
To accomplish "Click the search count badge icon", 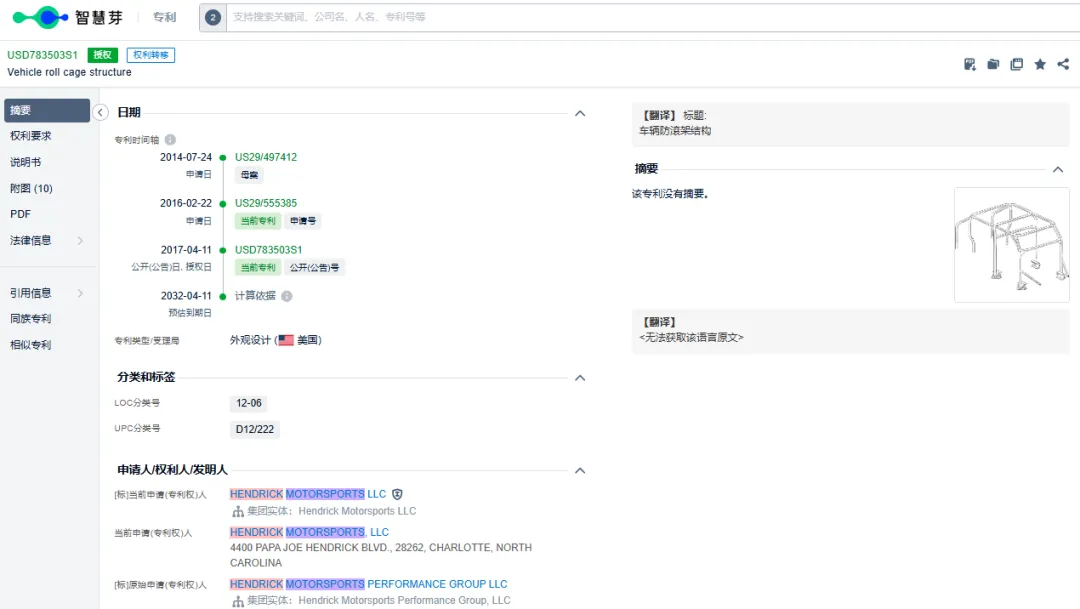I will pyautogui.click(x=213, y=17).
